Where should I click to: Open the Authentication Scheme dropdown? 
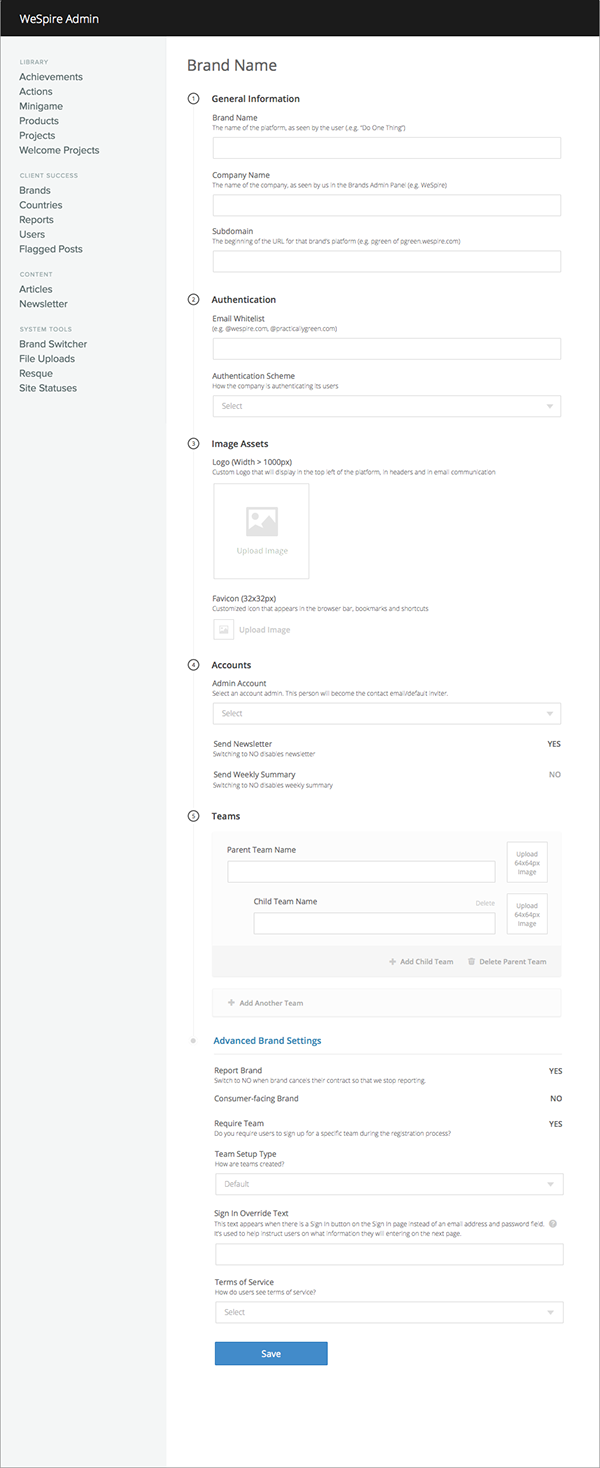click(x=387, y=406)
